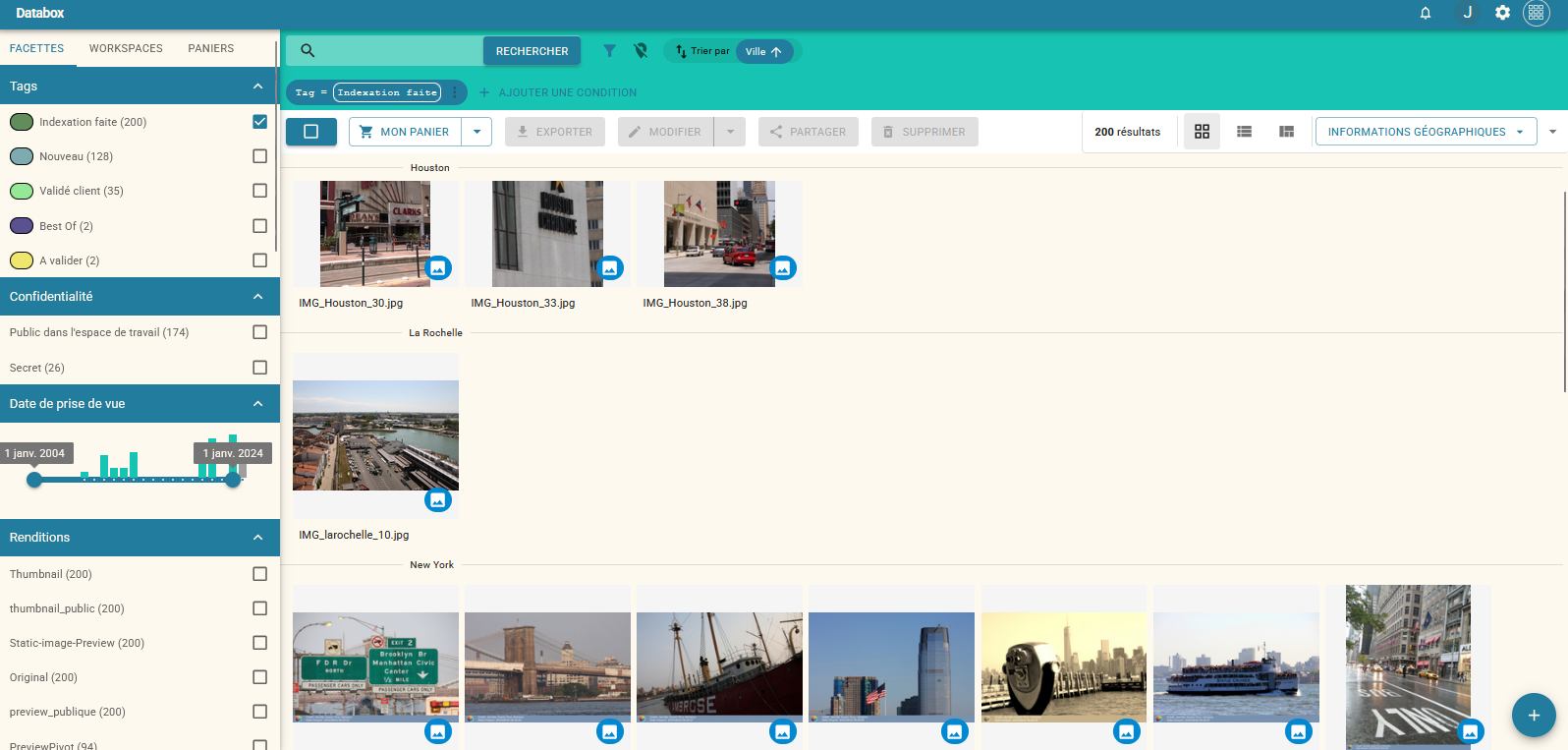This screenshot has width=1568, height=750.
Task: Click the Rechercher button
Action: click(x=532, y=51)
